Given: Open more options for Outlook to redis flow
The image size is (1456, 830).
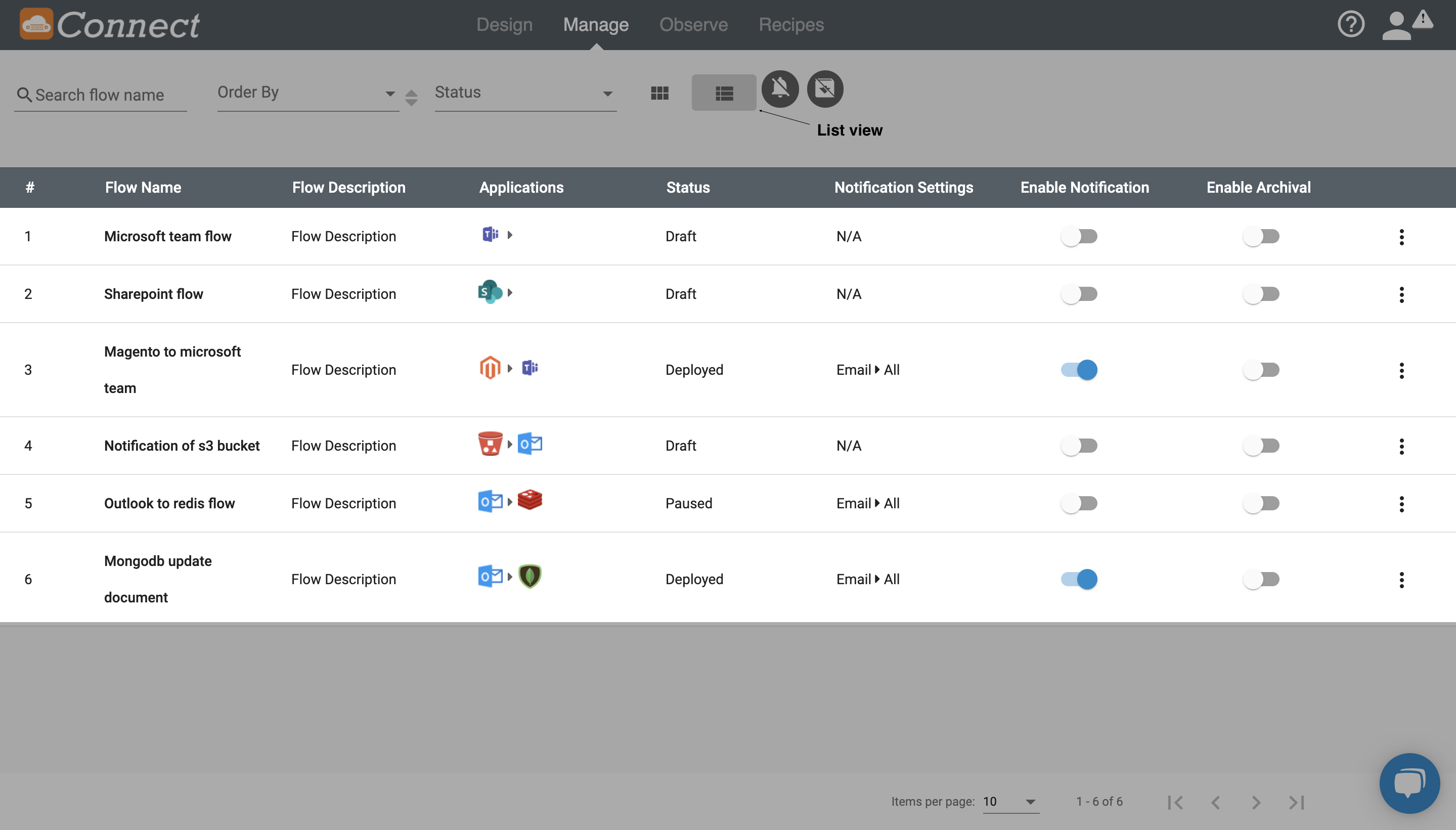Looking at the screenshot, I should pyautogui.click(x=1401, y=504).
